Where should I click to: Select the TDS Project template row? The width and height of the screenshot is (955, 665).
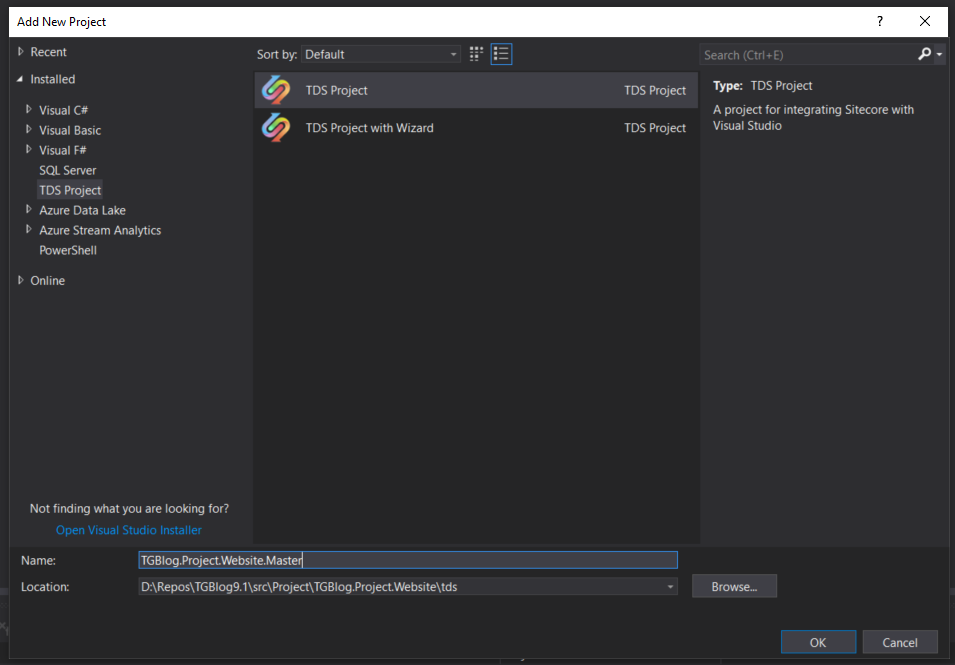tap(476, 90)
